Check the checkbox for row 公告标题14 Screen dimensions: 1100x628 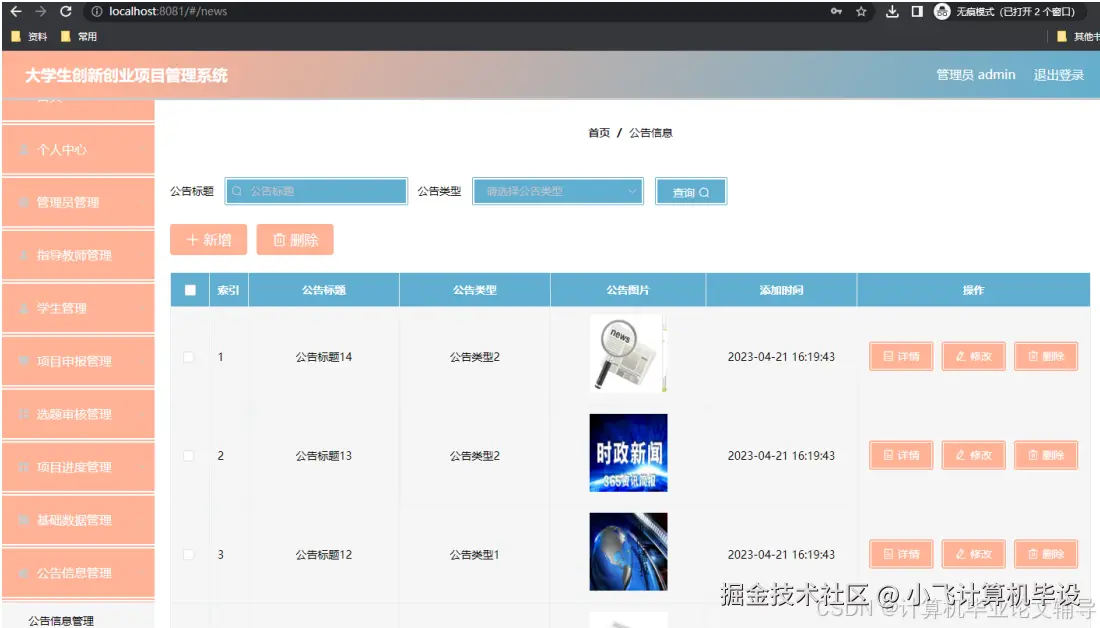point(187,356)
